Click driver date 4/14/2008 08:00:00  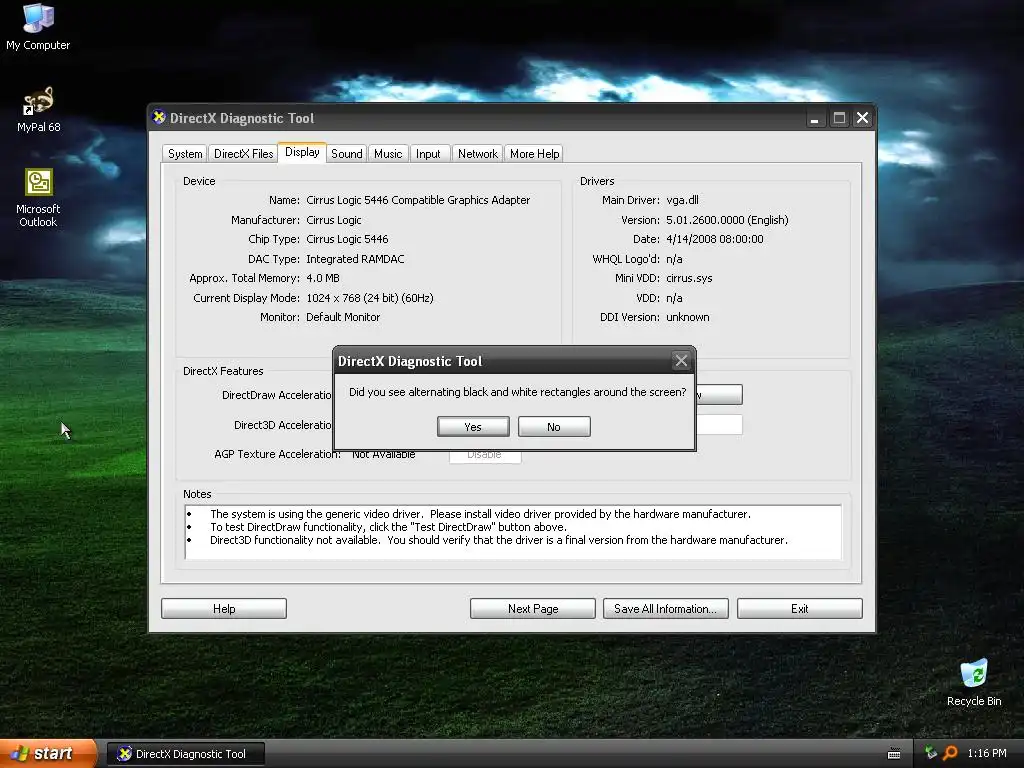[x=714, y=239]
